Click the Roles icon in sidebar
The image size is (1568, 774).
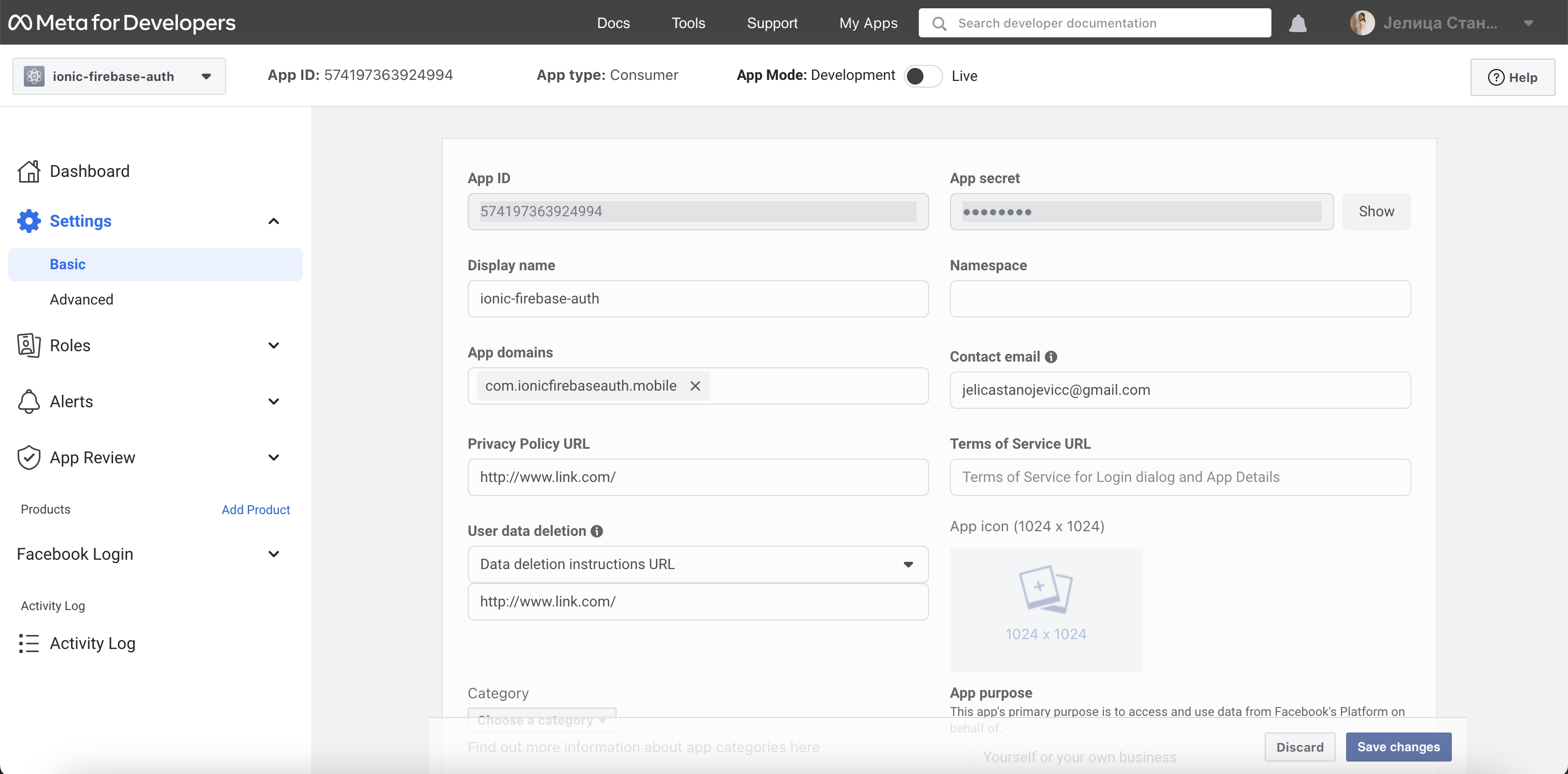[29, 345]
